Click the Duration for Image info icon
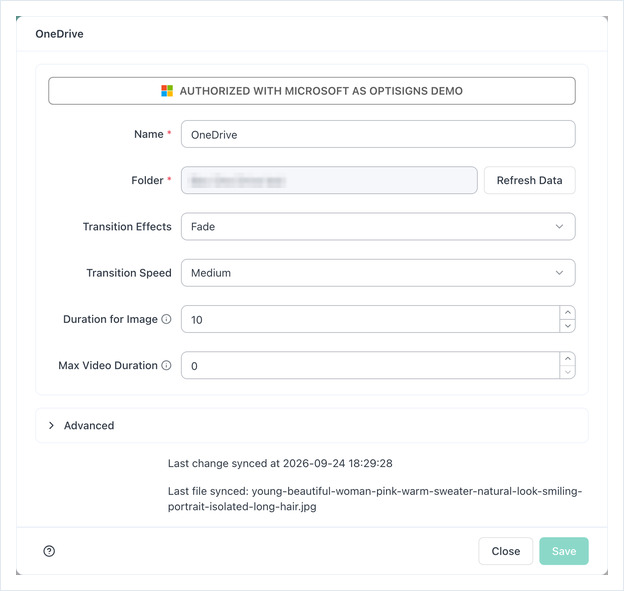Screen dimensions: 624x591 click(x=166, y=319)
